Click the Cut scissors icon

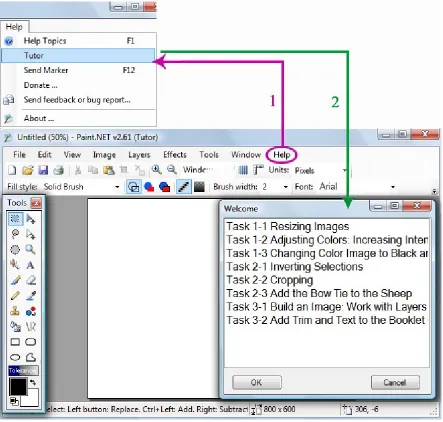78,170
